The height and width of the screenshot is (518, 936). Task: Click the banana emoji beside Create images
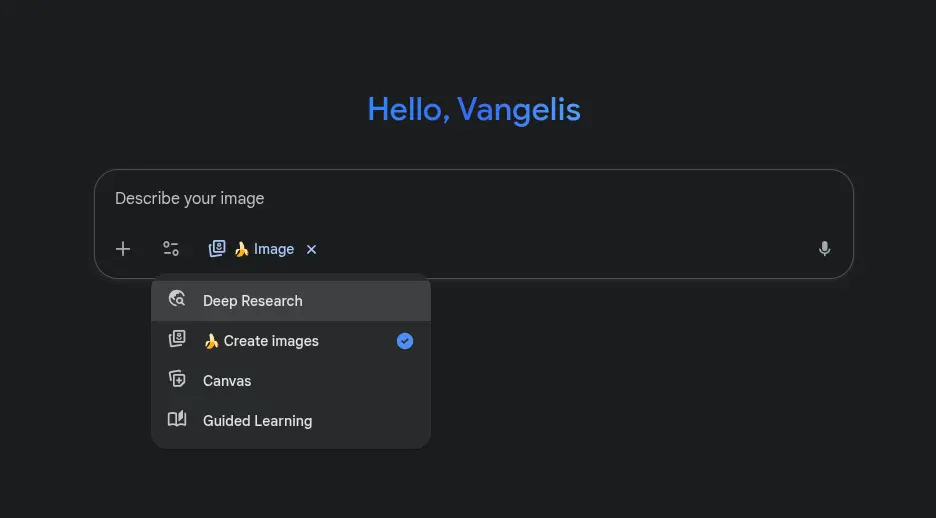coord(211,341)
